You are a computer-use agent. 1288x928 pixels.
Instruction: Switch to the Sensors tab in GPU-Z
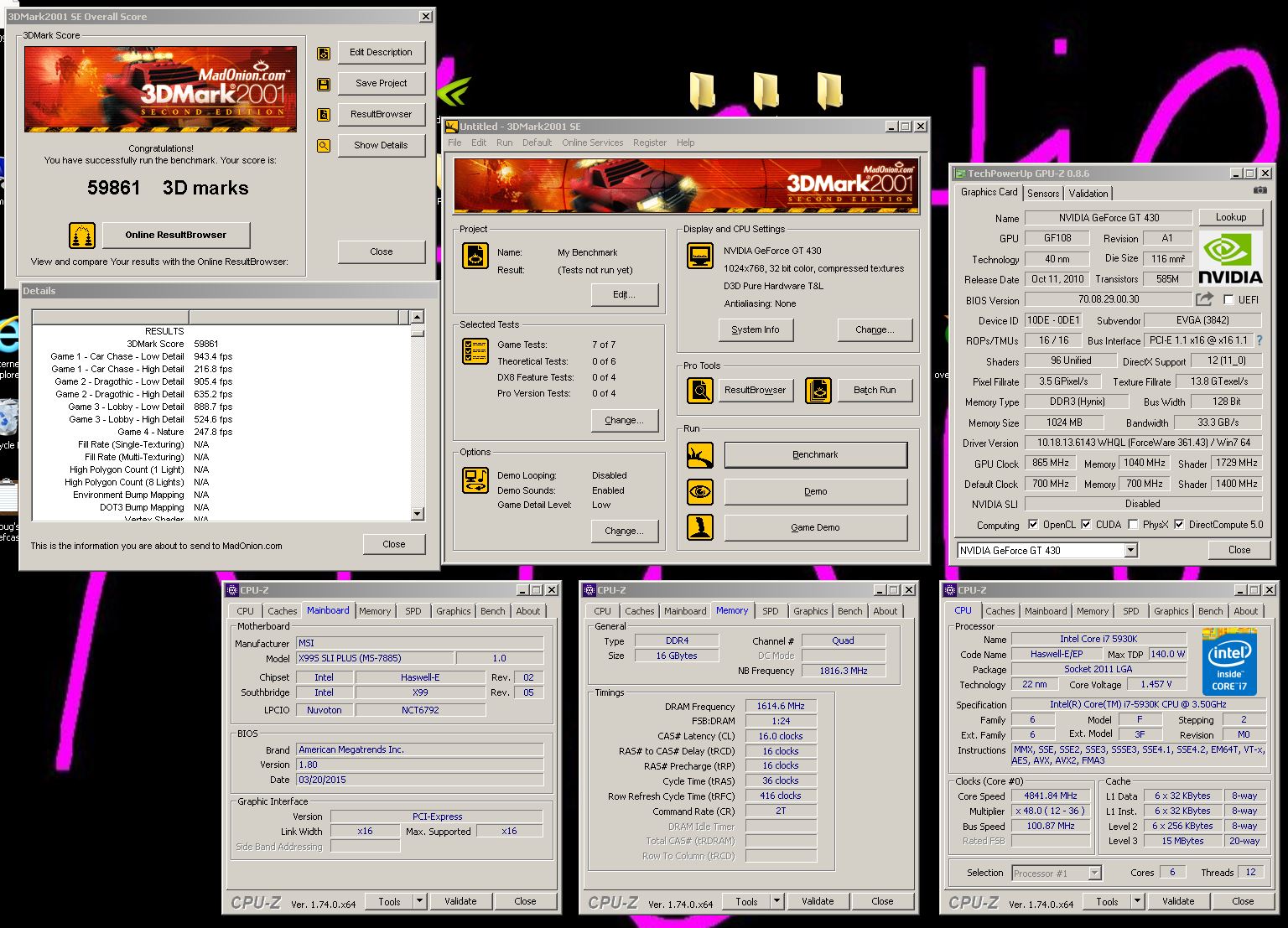click(x=1043, y=194)
